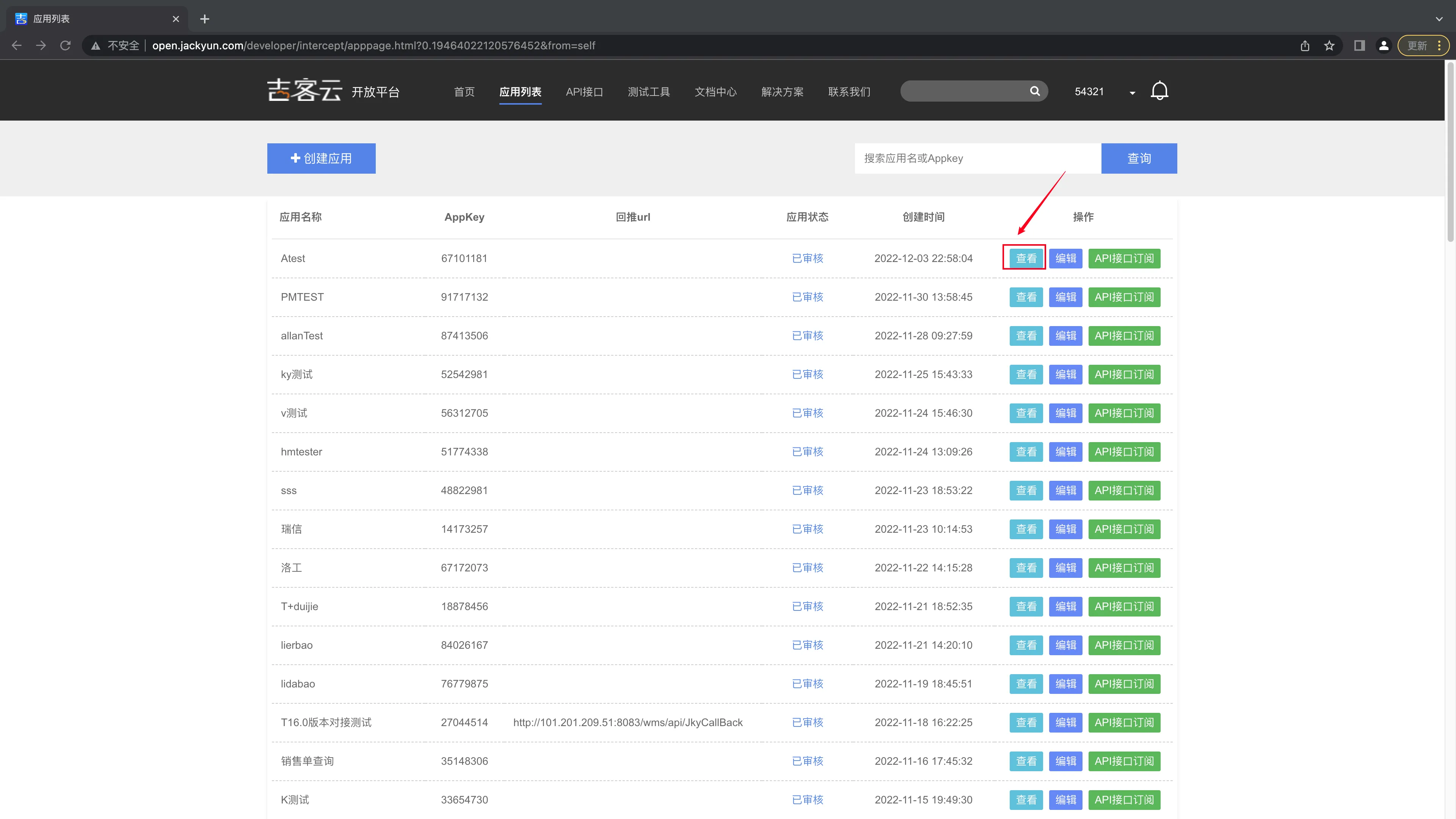The height and width of the screenshot is (819, 1456).
Task: Click the 更新 browser update button
Action: pyautogui.click(x=1423, y=46)
